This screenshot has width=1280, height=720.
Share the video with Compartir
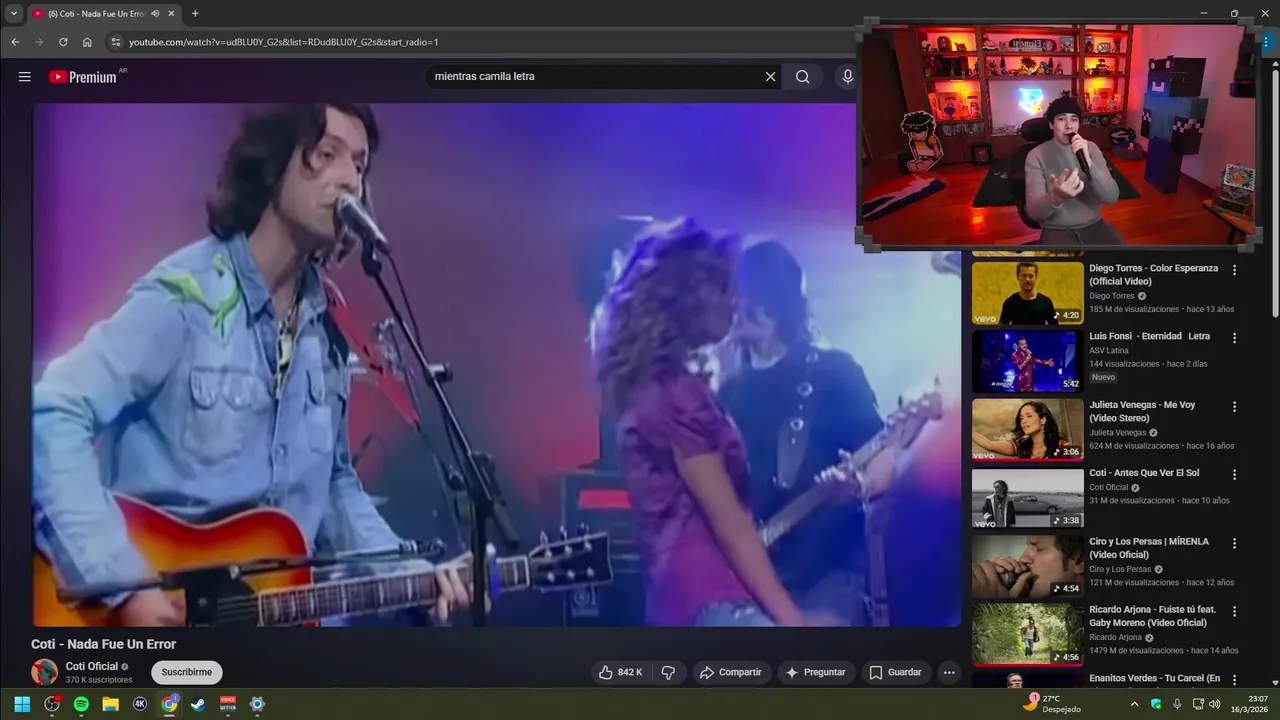pyautogui.click(x=730, y=672)
